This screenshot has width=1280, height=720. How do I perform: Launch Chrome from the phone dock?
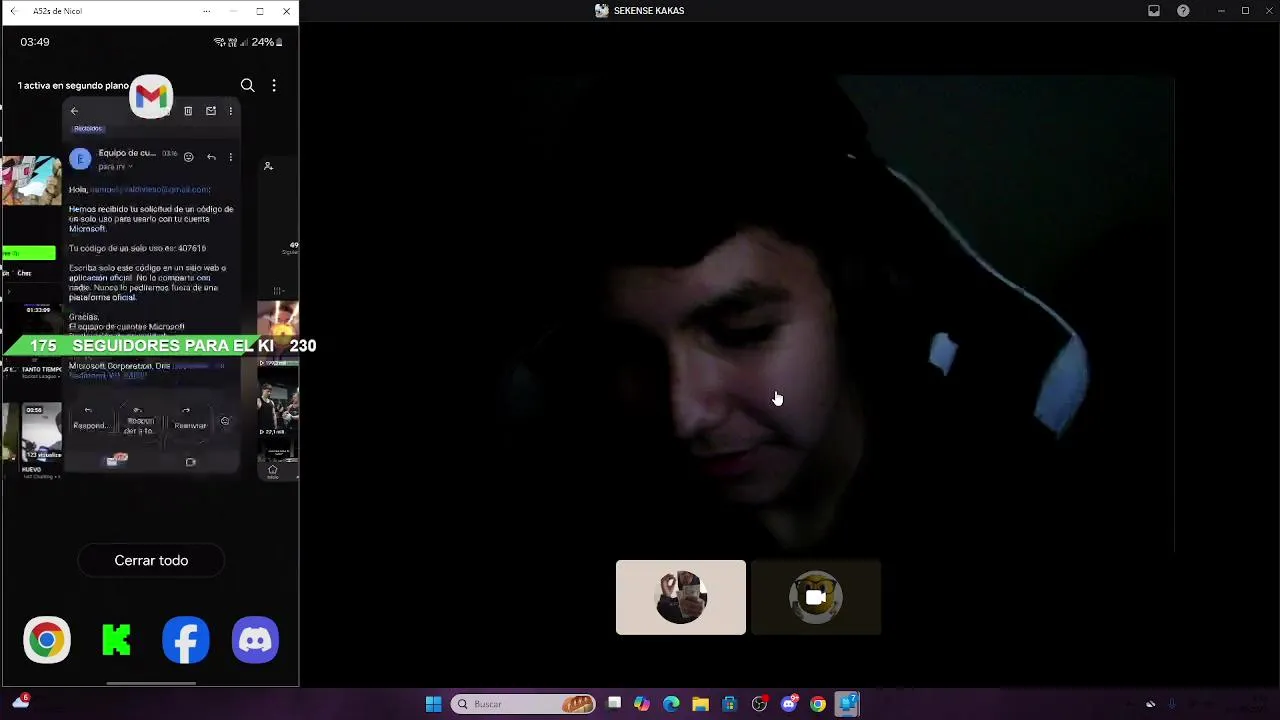47,640
